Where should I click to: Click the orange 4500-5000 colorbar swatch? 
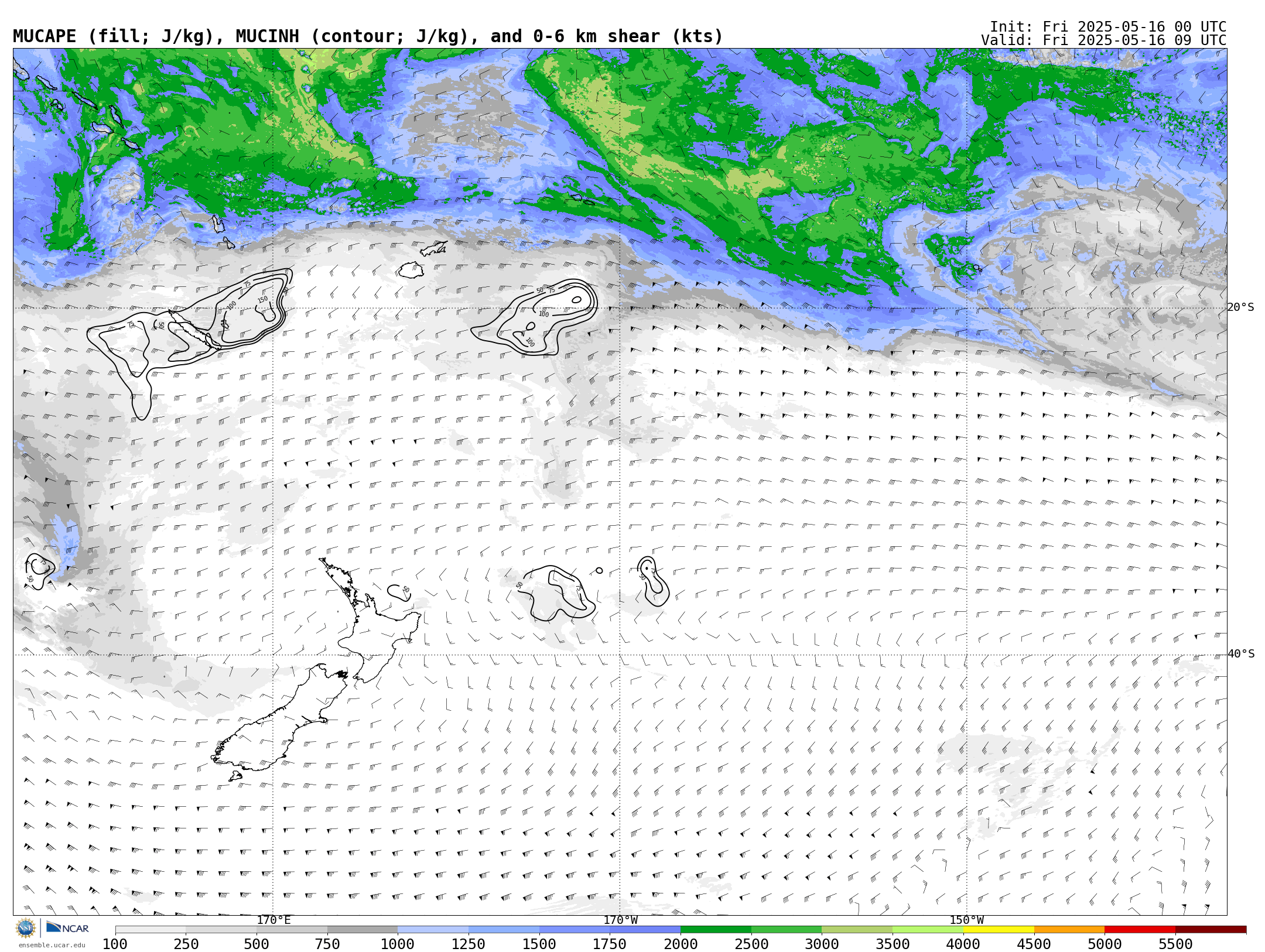(1069, 930)
